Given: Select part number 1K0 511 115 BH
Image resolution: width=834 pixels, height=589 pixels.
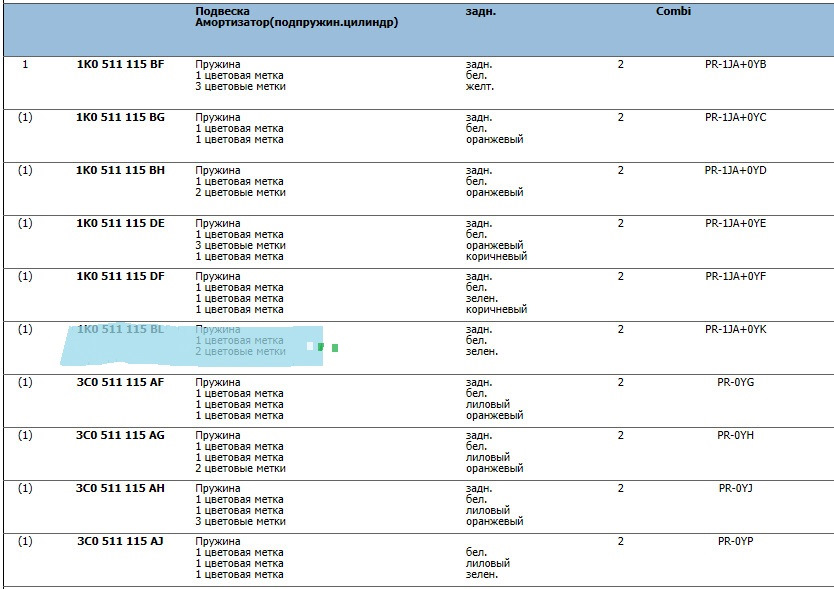Looking at the screenshot, I should [120, 170].
